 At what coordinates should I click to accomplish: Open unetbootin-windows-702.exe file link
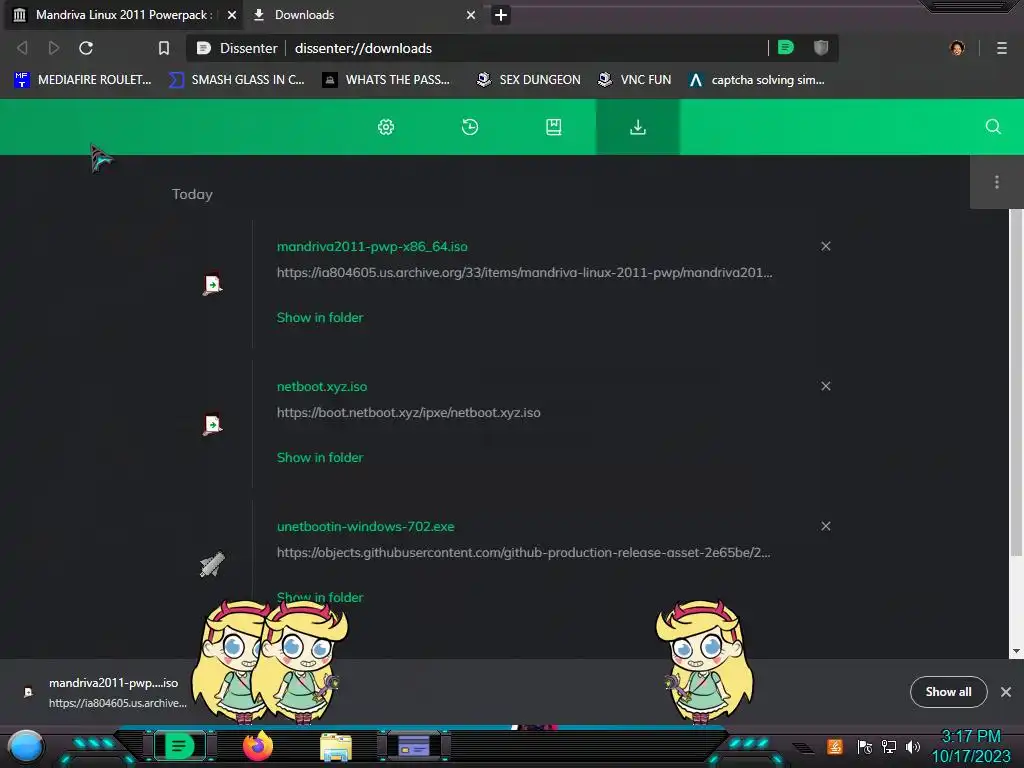click(365, 526)
